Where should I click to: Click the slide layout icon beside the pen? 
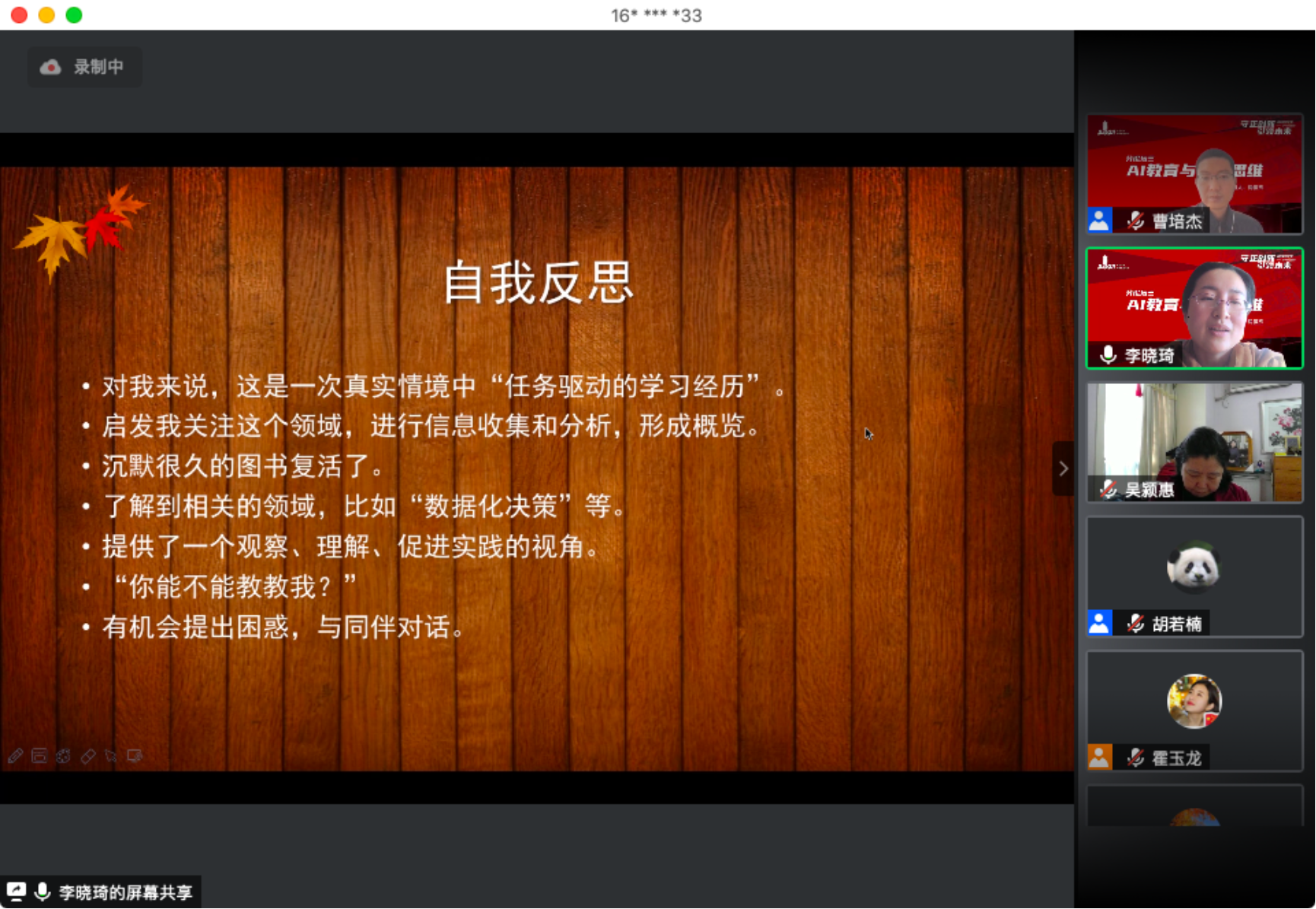click(39, 755)
